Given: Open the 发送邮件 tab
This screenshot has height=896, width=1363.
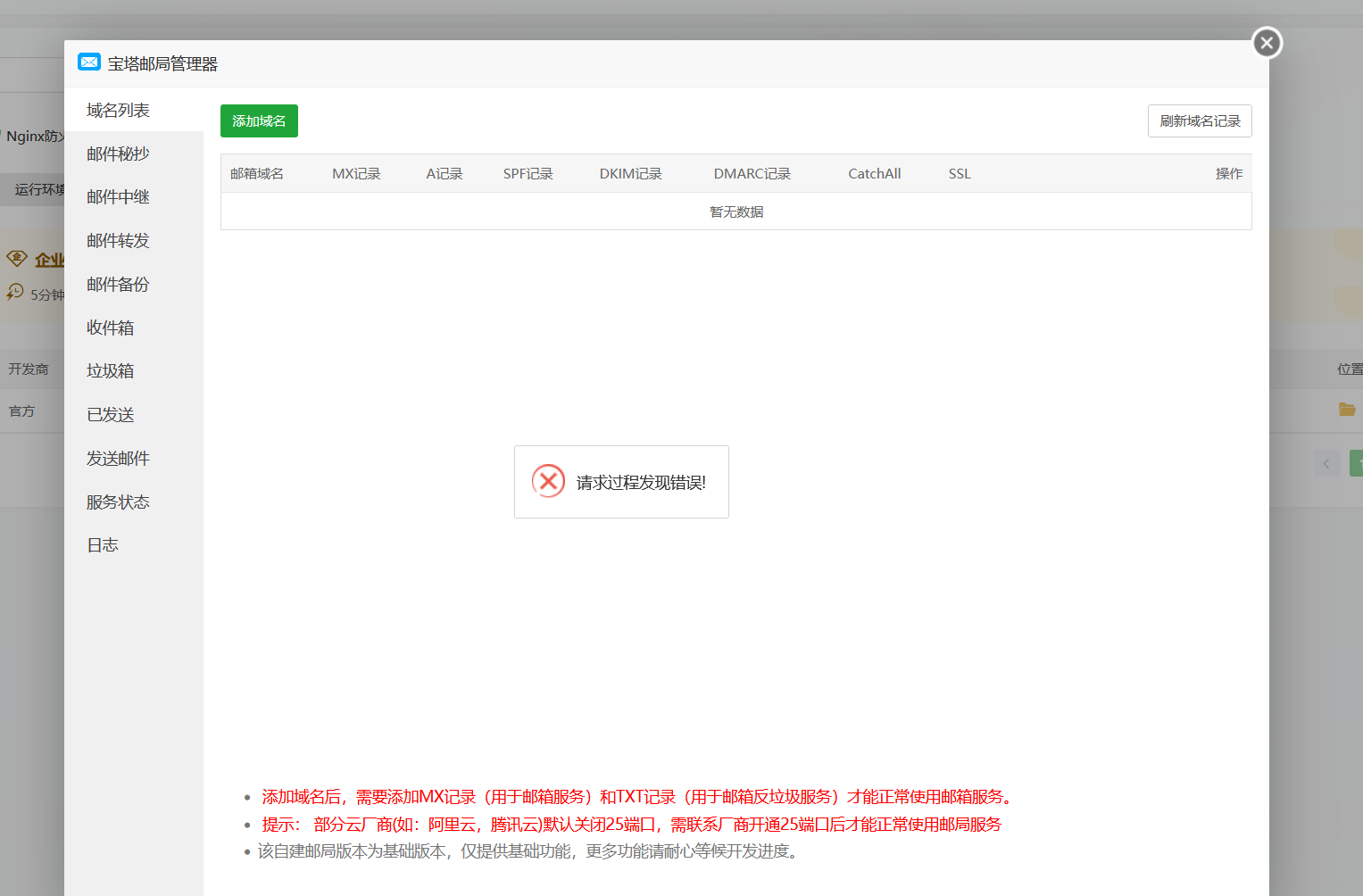Looking at the screenshot, I should pyautogui.click(x=134, y=458).
